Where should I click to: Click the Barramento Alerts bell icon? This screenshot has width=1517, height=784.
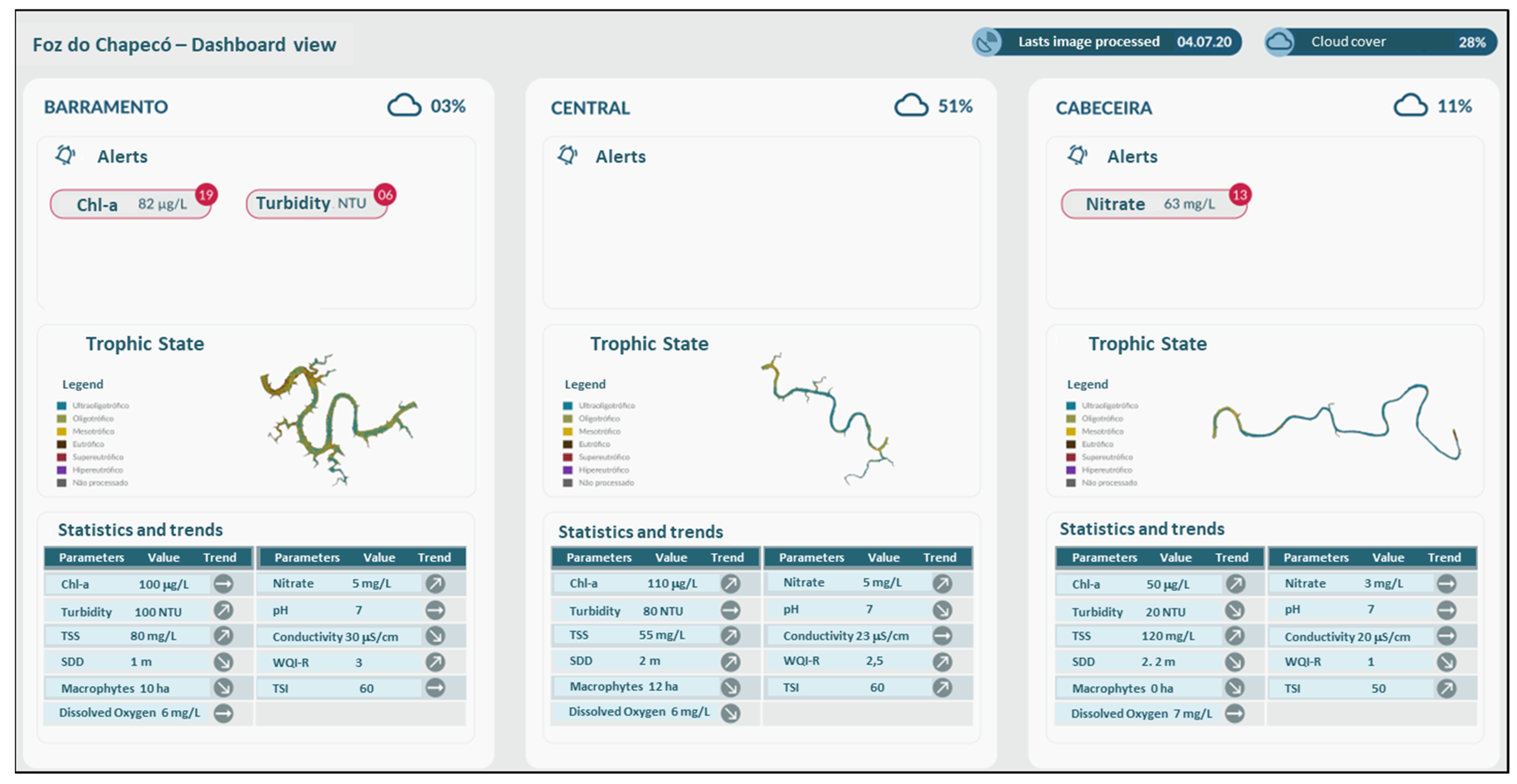coord(65,155)
